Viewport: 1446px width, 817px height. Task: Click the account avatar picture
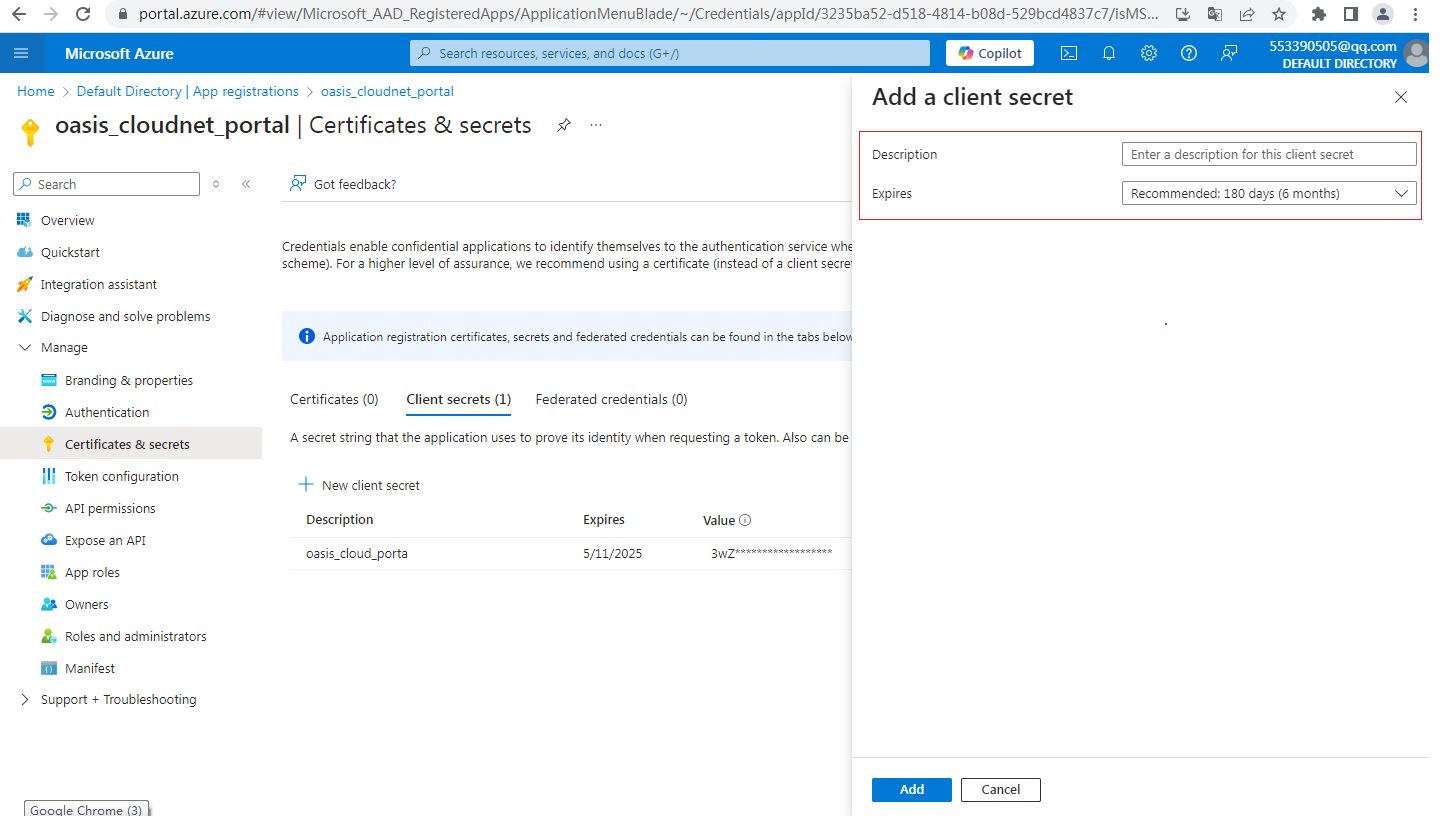[x=1416, y=53]
